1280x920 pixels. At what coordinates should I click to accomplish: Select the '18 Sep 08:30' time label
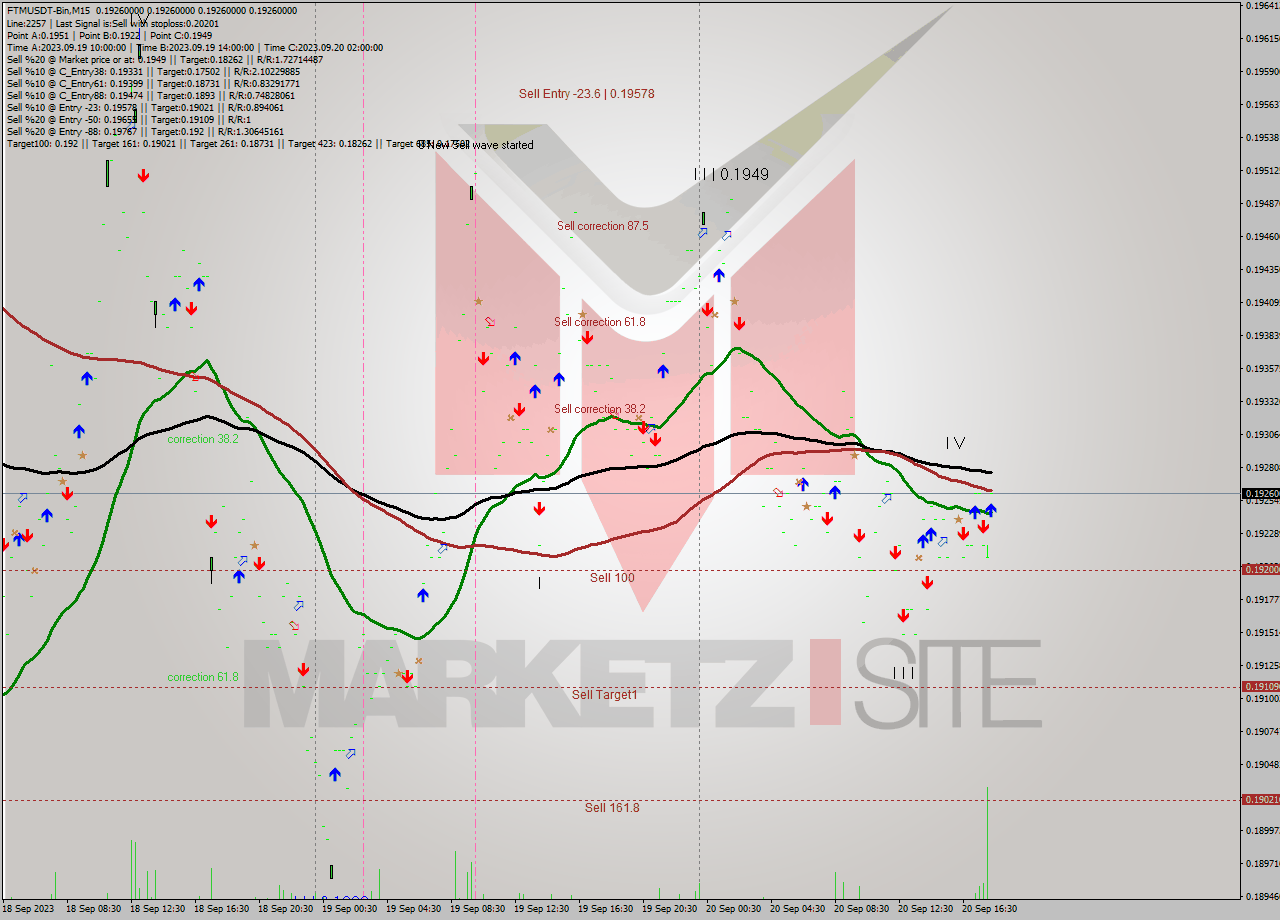pyautogui.click(x=93, y=909)
